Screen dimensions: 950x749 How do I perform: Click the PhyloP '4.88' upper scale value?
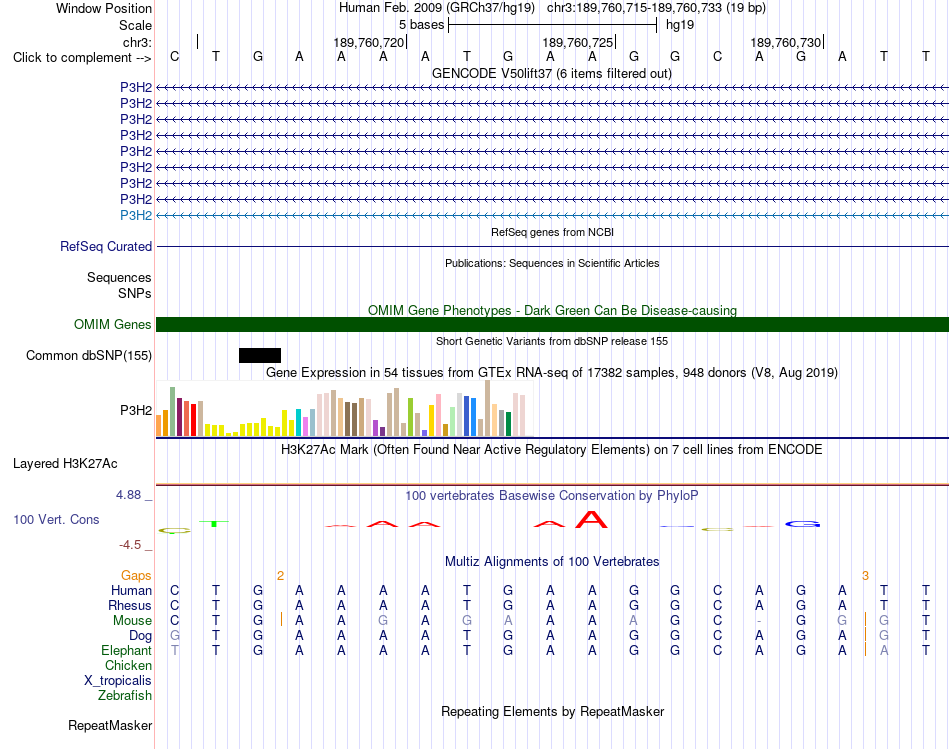click(x=128, y=494)
